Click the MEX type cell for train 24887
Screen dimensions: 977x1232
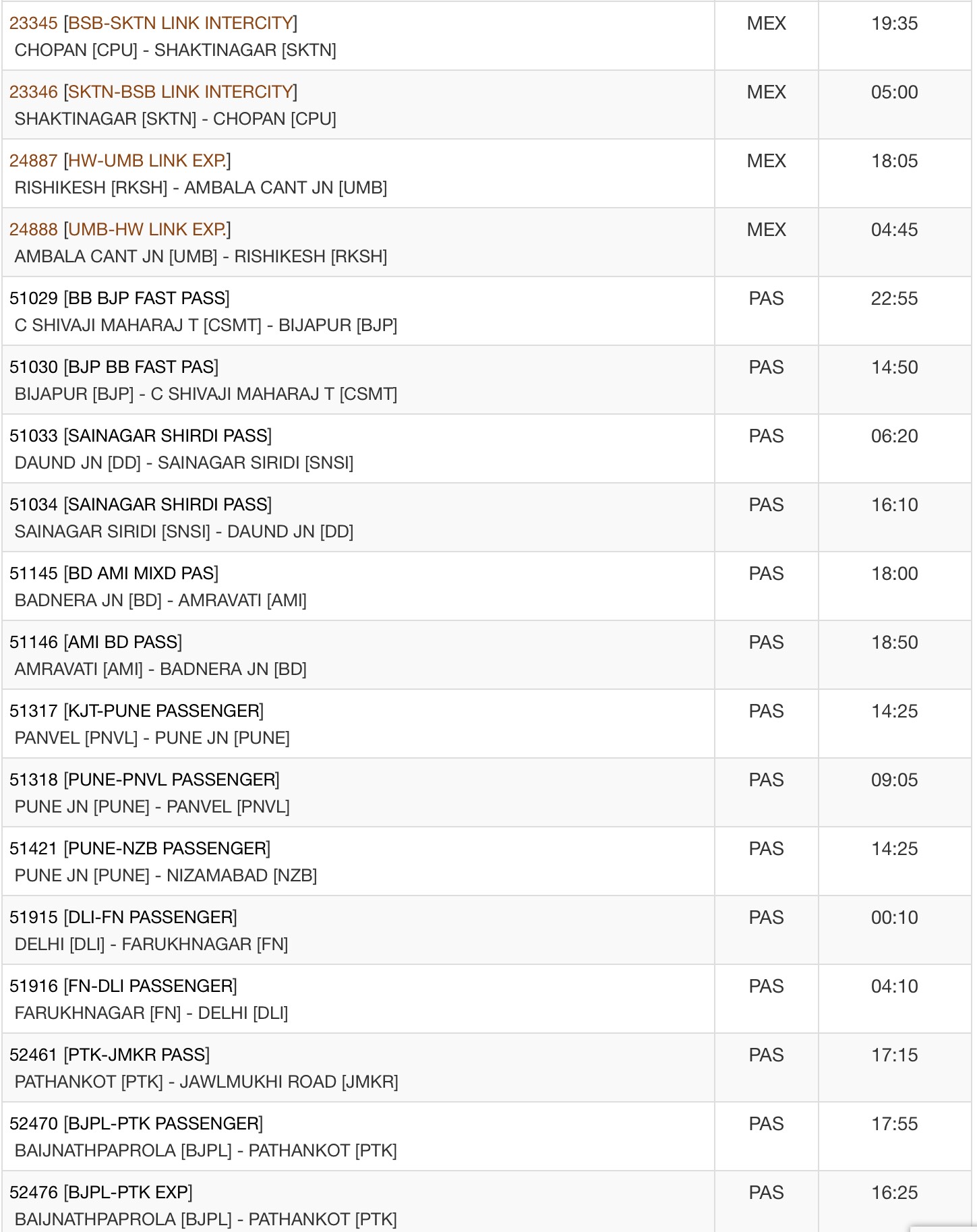766,161
